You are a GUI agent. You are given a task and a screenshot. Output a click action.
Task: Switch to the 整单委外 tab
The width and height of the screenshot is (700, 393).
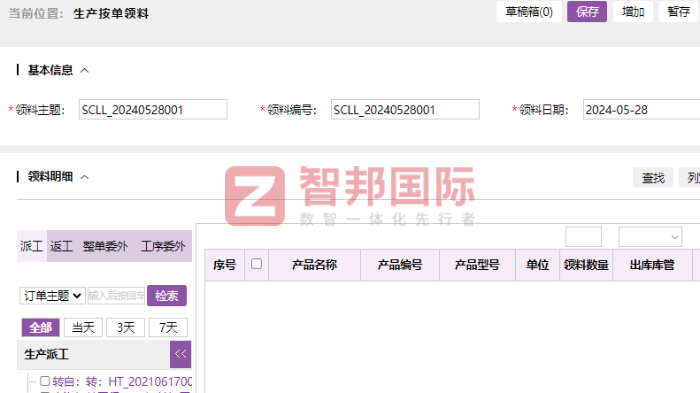pos(105,246)
